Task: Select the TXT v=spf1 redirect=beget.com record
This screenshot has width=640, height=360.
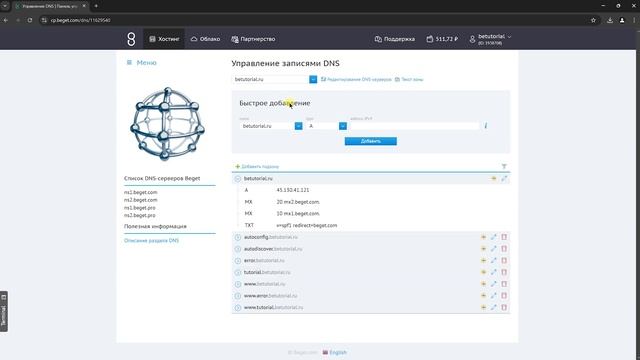Action: point(307,225)
